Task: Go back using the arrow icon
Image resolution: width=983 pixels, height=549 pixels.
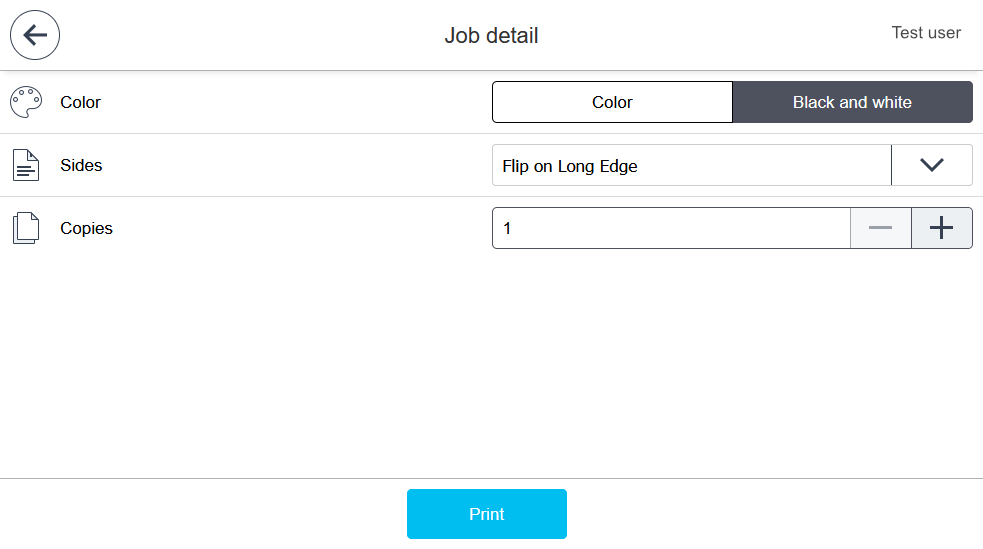Action: pyautogui.click(x=35, y=36)
